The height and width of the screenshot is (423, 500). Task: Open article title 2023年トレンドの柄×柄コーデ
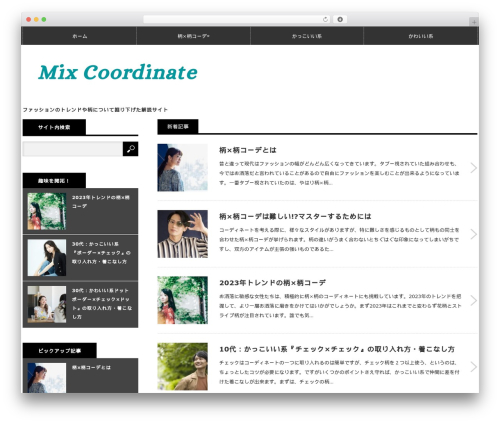pyautogui.click(x=272, y=283)
